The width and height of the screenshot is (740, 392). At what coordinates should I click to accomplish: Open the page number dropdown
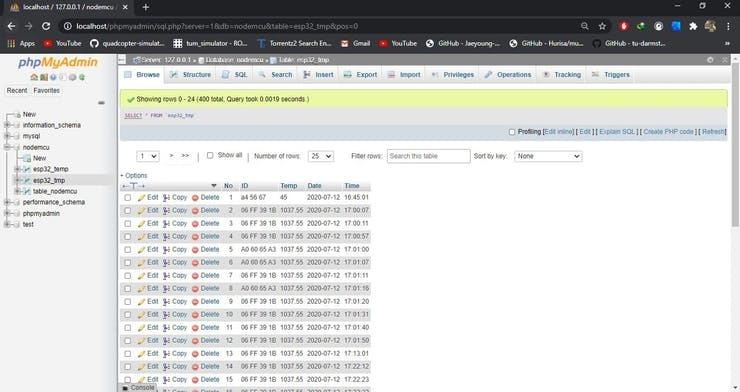148,156
